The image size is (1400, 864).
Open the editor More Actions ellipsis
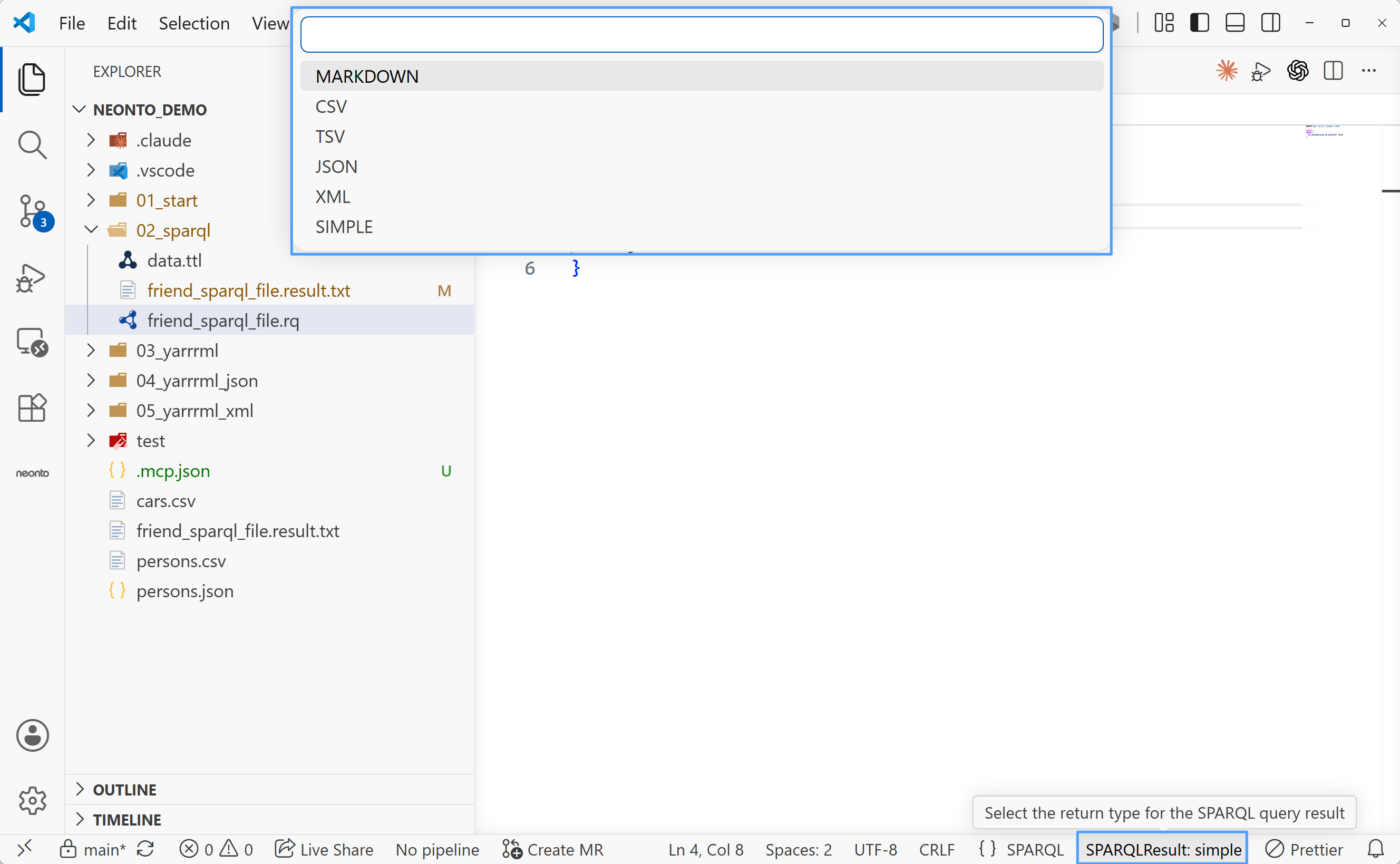tap(1368, 71)
